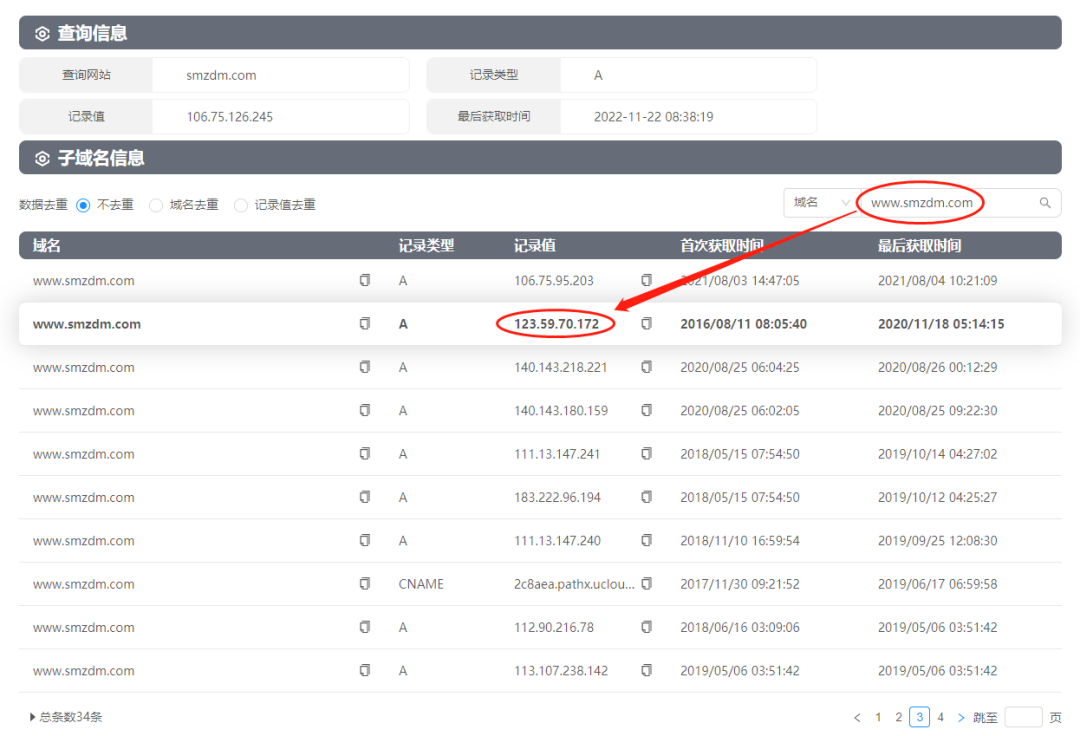Click the 记录值 column header
1080x736 pixels.
coord(535,246)
